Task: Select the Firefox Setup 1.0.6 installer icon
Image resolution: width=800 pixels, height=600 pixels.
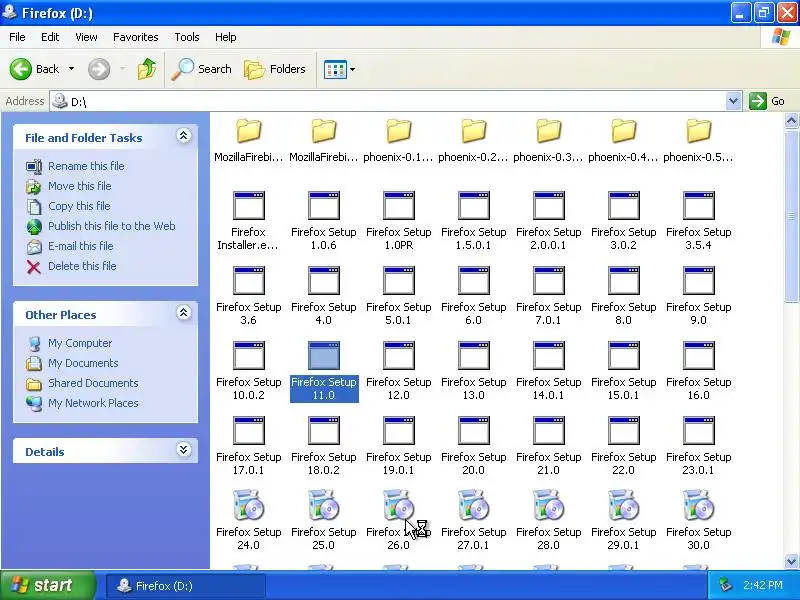Action: click(323, 206)
